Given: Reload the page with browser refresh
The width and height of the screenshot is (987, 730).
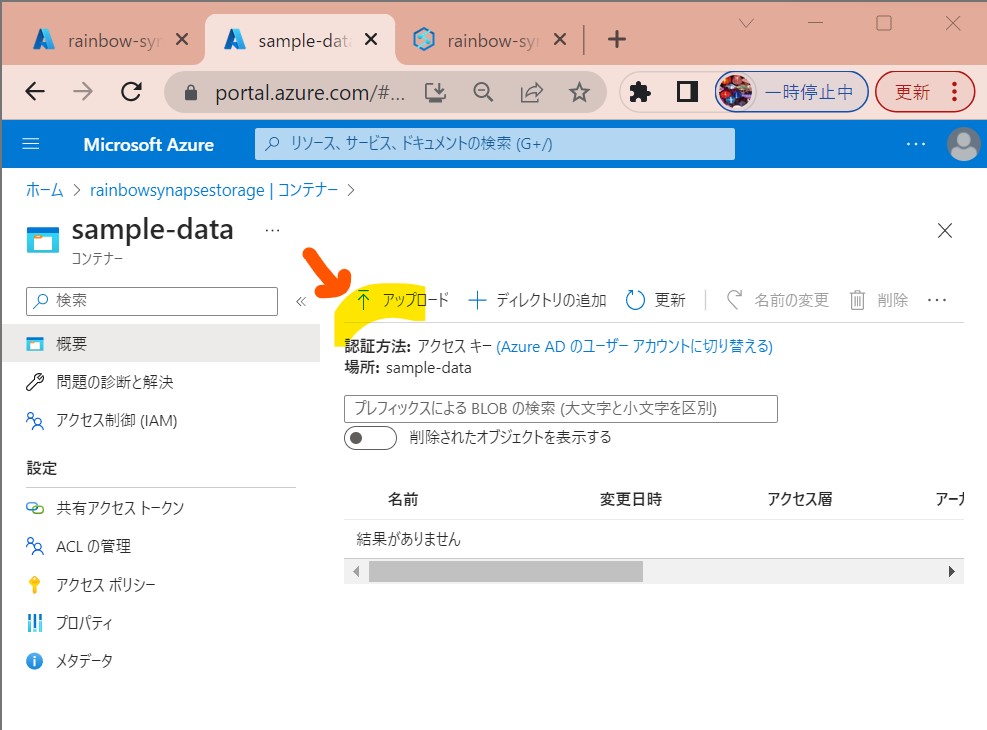Looking at the screenshot, I should (x=131, y=92).
